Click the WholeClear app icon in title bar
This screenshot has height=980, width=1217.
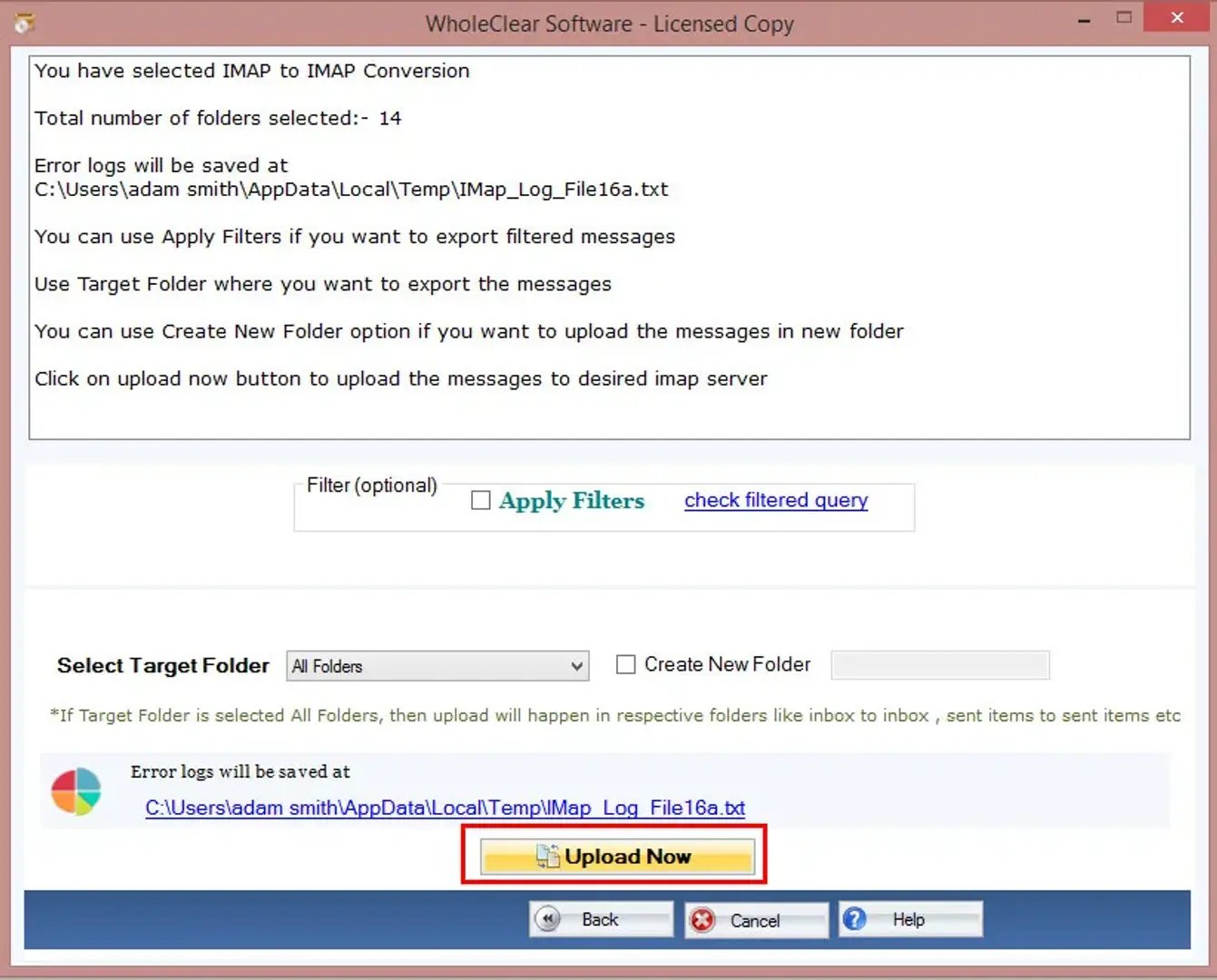[x=25, y=23]
